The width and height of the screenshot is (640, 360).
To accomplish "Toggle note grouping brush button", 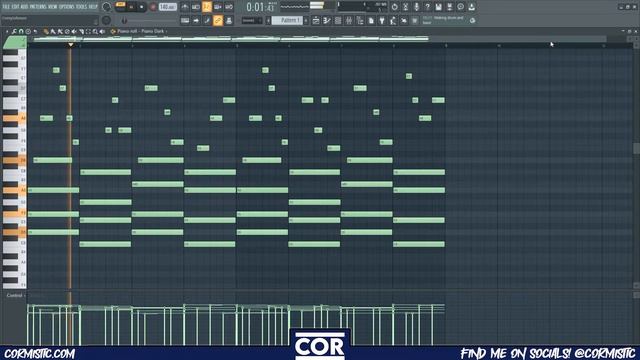I will [207, 20].
